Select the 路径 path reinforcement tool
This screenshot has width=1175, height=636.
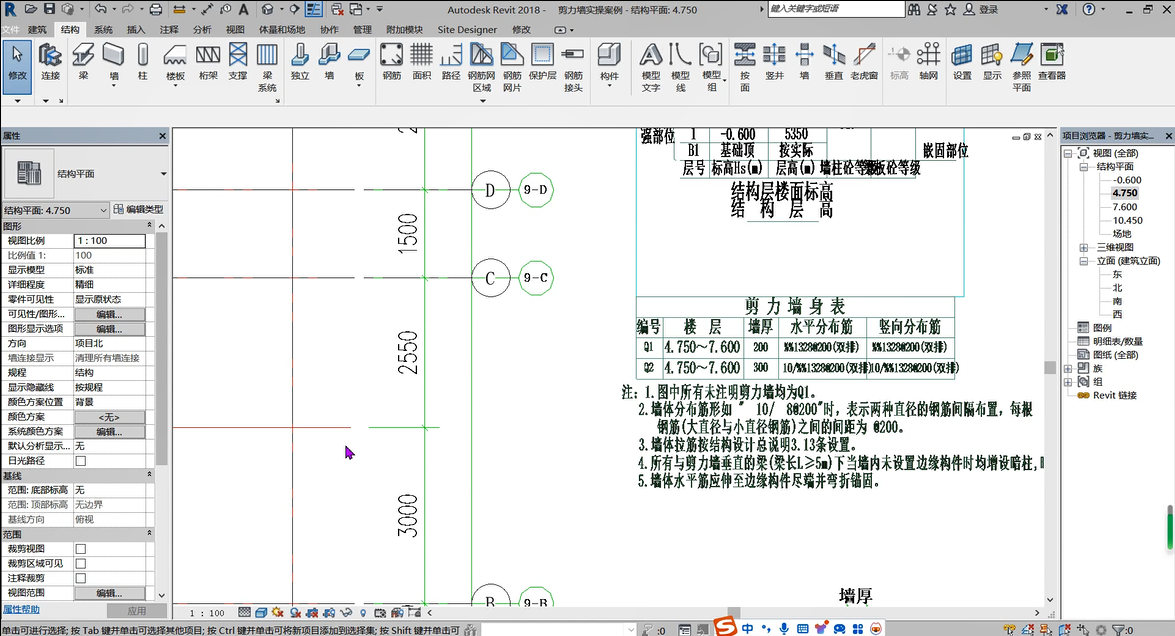point(451,61)
